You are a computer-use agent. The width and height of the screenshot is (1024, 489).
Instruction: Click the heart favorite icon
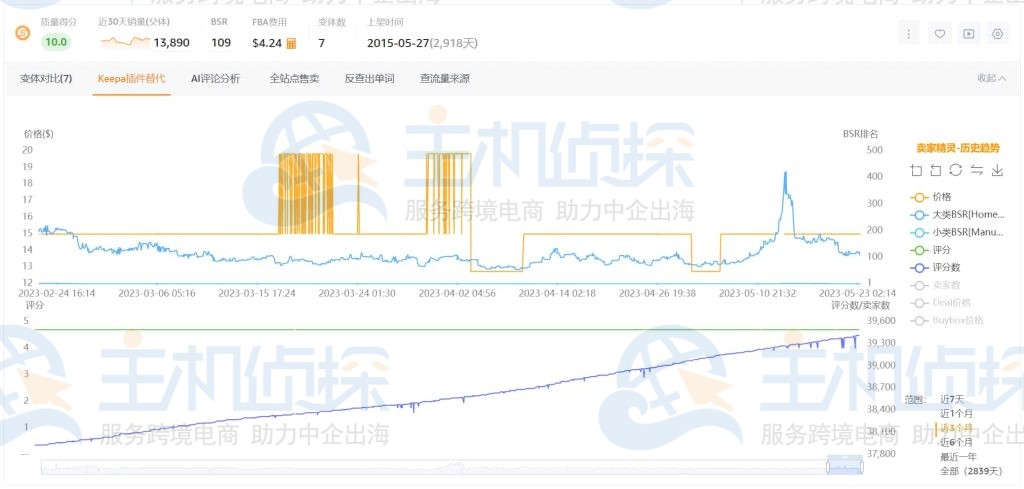939,34
